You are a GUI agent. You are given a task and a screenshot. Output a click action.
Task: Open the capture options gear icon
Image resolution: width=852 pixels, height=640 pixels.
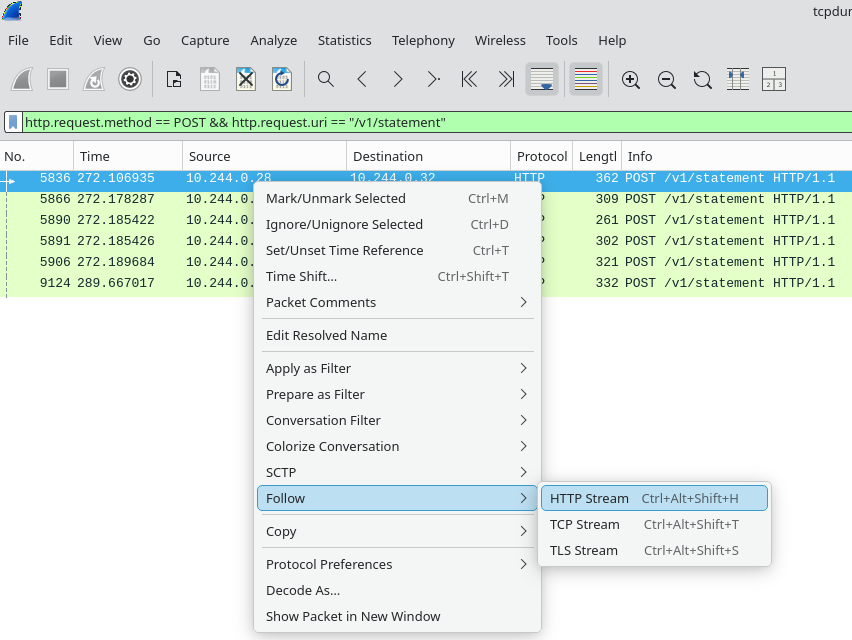(x=129, y=79)
